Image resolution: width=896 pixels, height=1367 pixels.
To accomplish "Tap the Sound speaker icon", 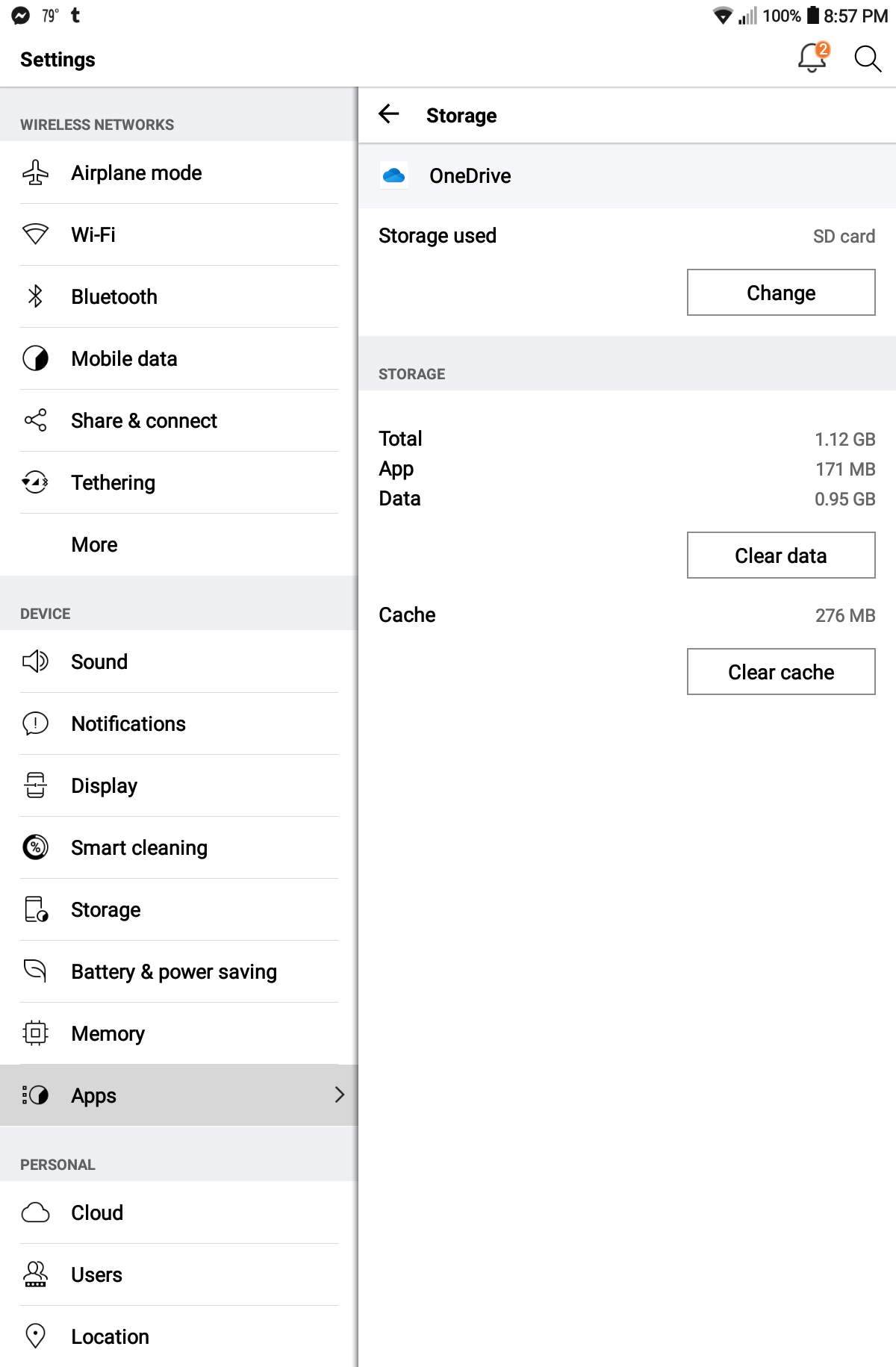I will click(35, 661).
